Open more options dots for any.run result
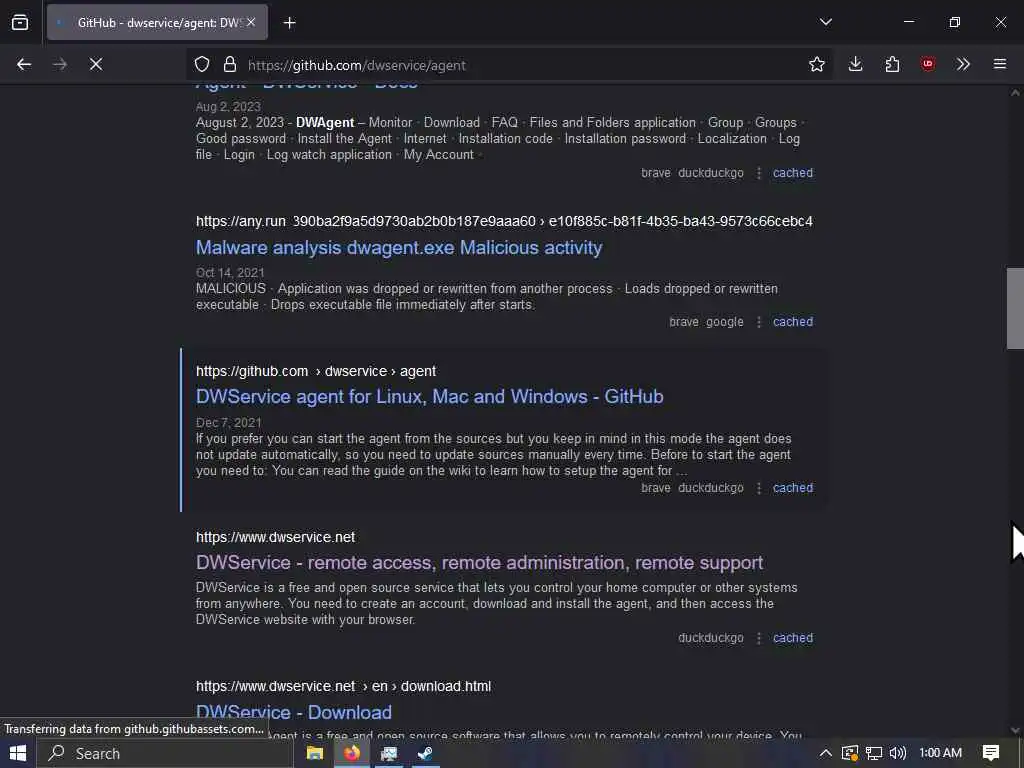The width and height of the screenshot is (1024, 768). 758,322
